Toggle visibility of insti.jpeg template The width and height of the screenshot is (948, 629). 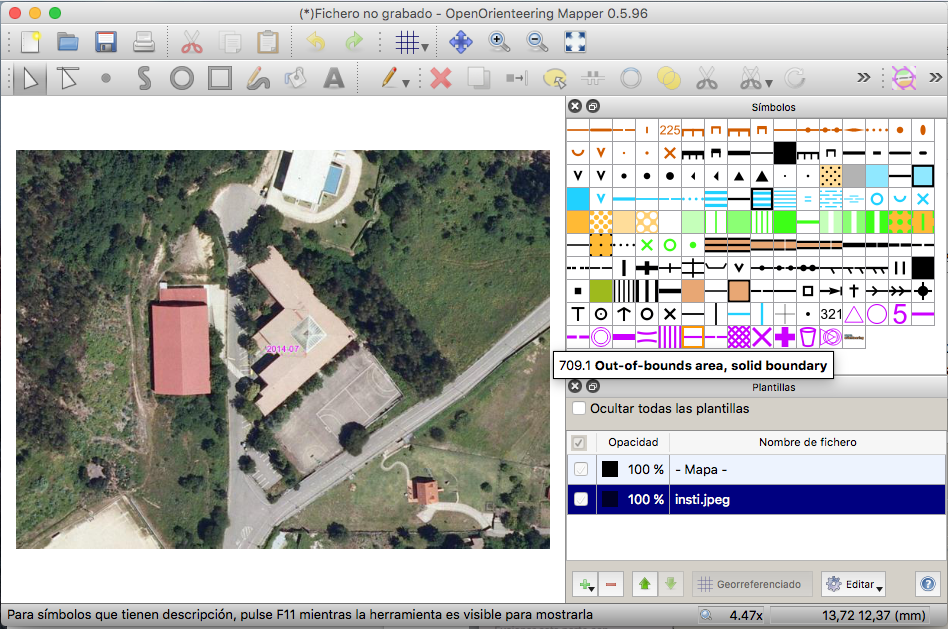pos(581,500)
